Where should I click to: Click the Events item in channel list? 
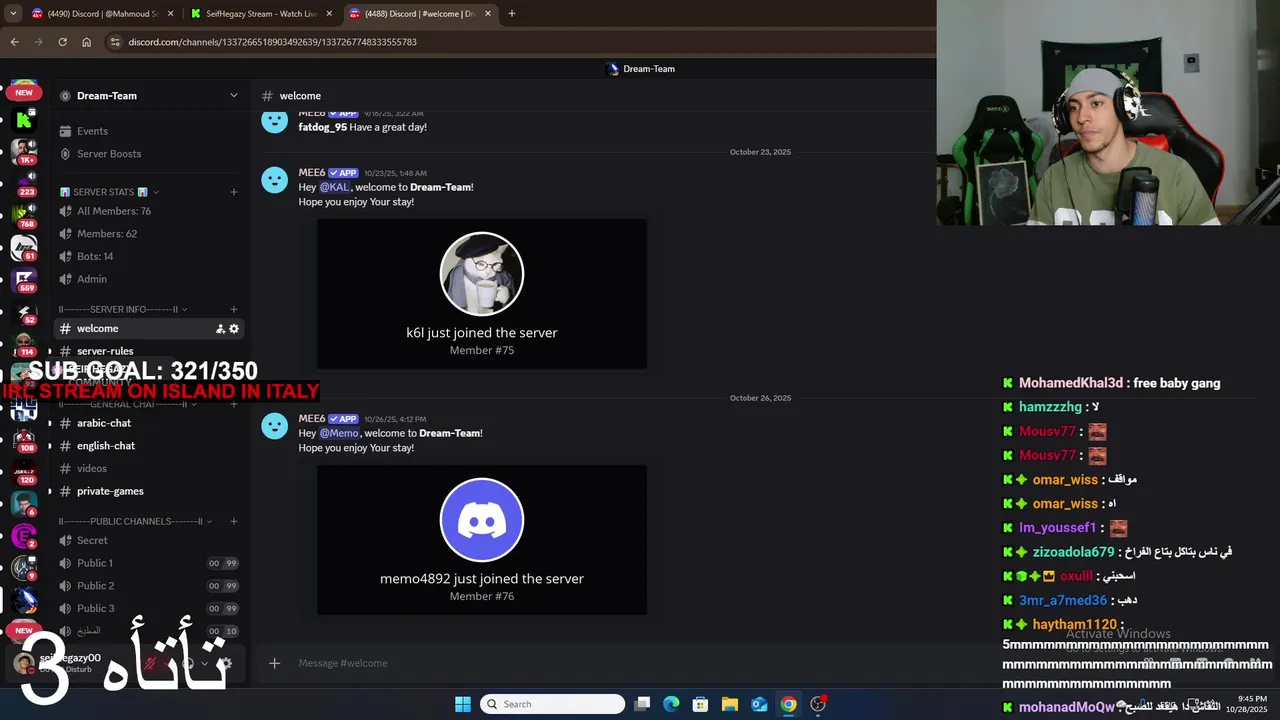(148, 131)
